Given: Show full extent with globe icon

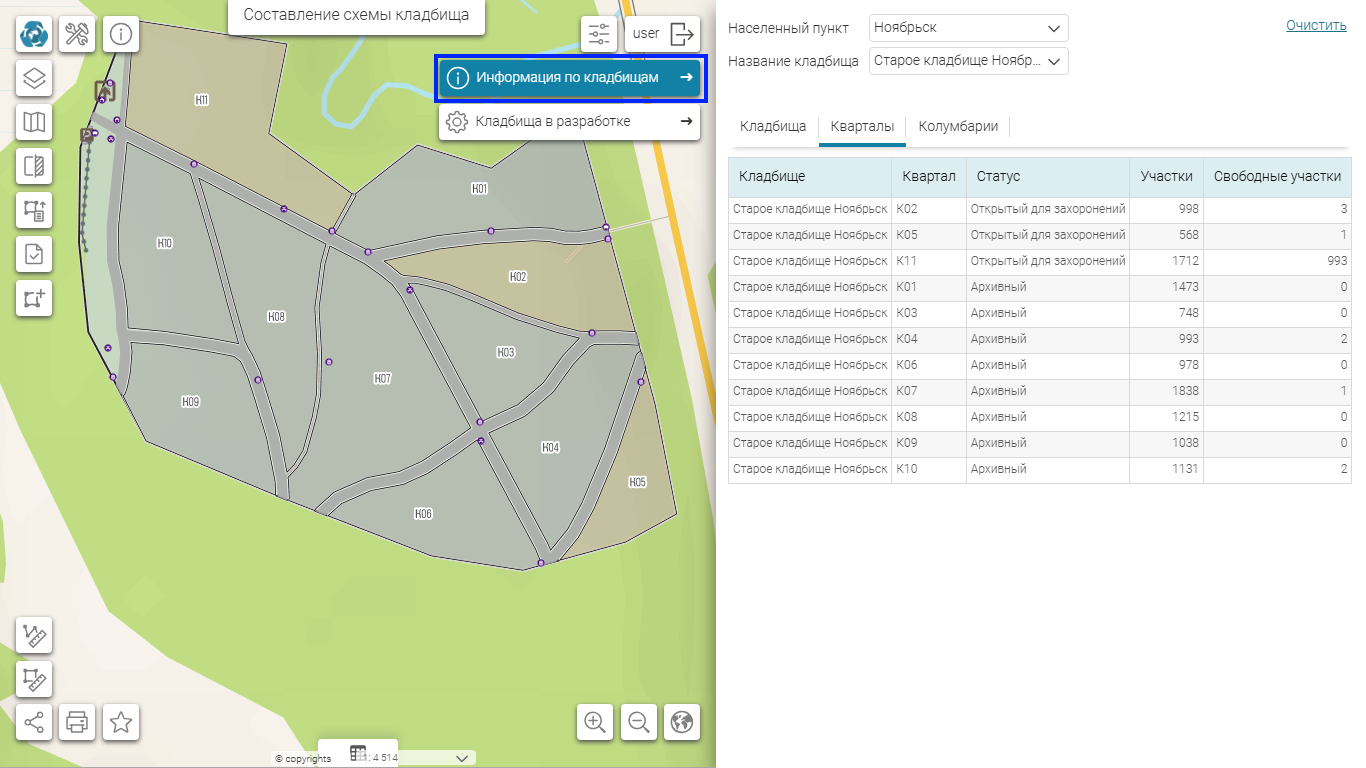Looking at the screenshot, I should click(x=682, y=721).
